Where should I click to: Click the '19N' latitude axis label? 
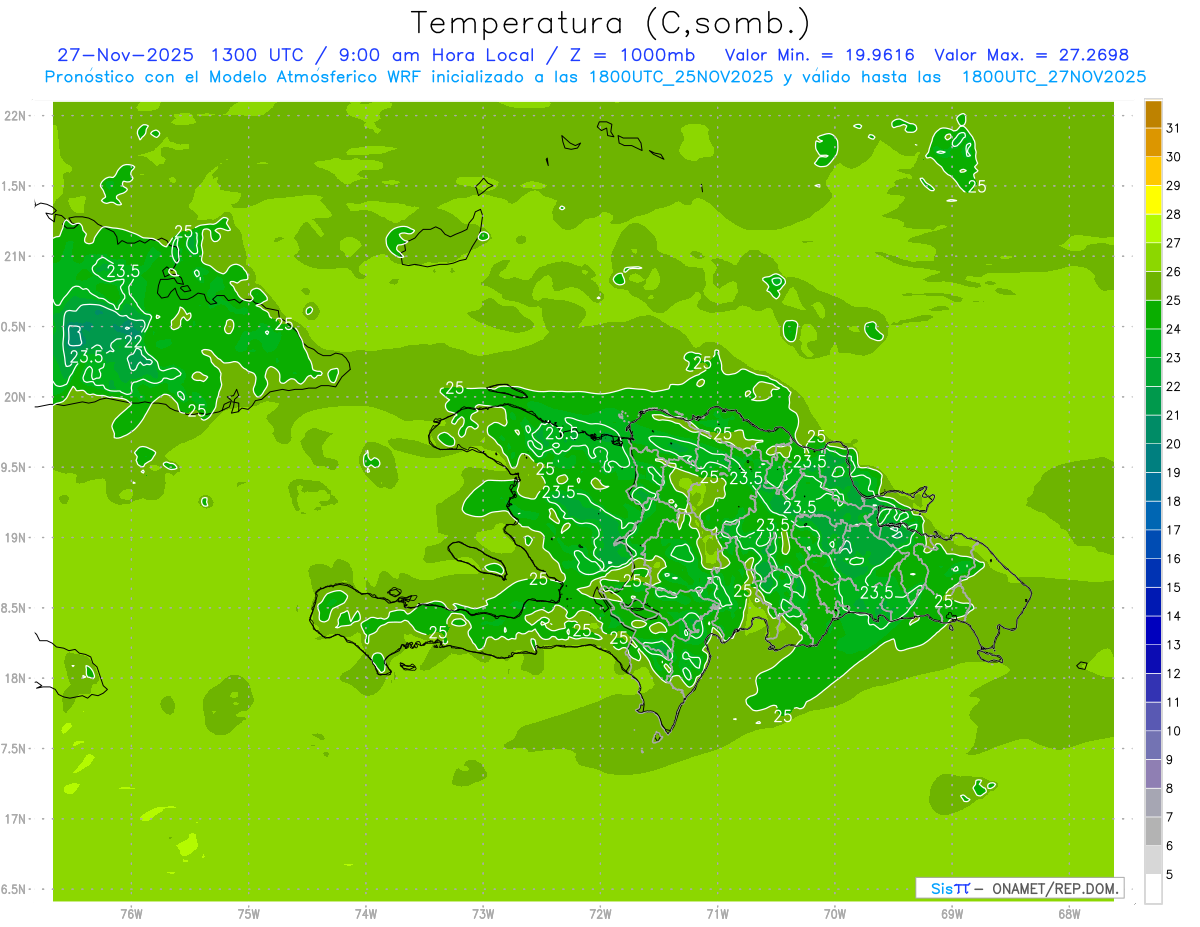tap(16, 538)
